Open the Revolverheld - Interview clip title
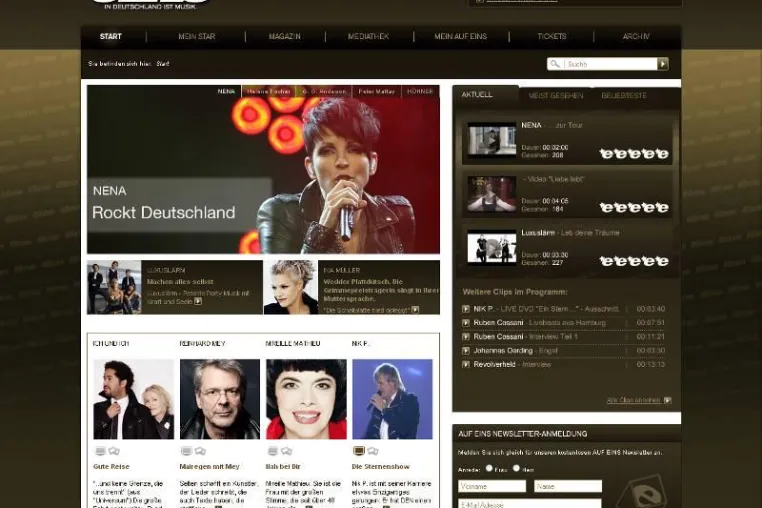Image resolution: width=762 pixels, height=508 pixels. tap(512, 364)
